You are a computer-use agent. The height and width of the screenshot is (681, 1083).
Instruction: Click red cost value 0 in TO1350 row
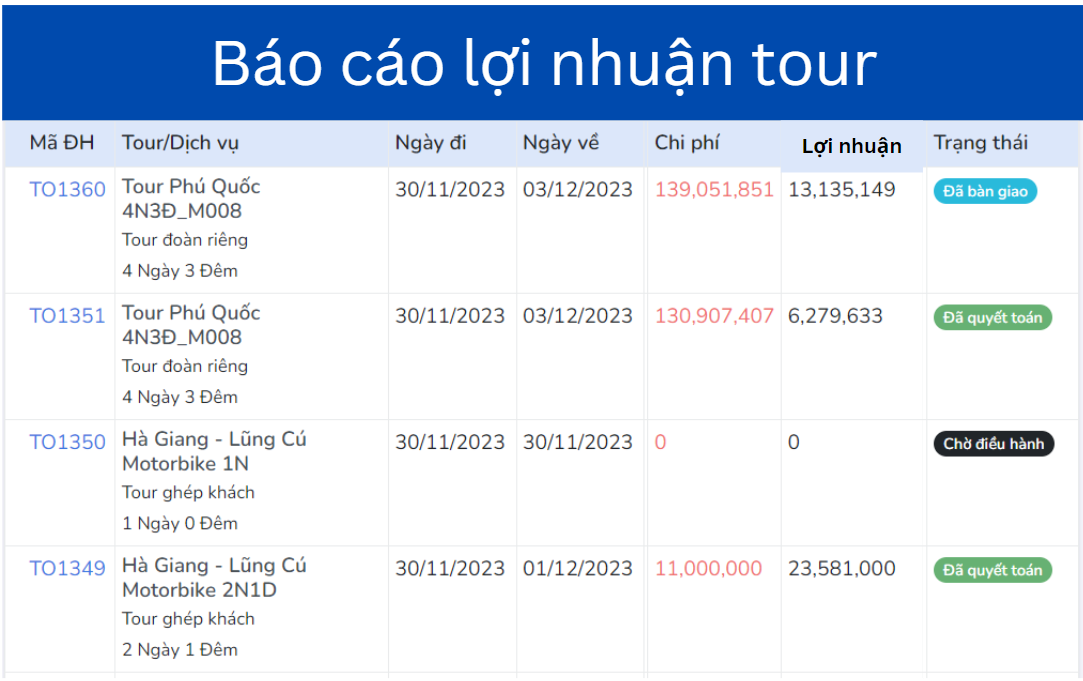coord(660,442)
